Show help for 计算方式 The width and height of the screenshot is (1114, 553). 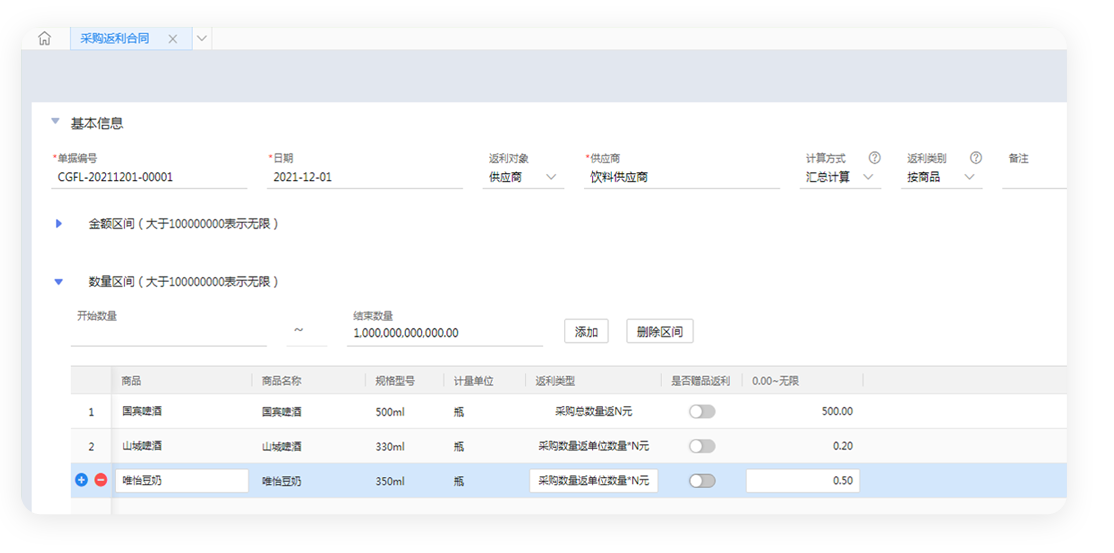875,158
